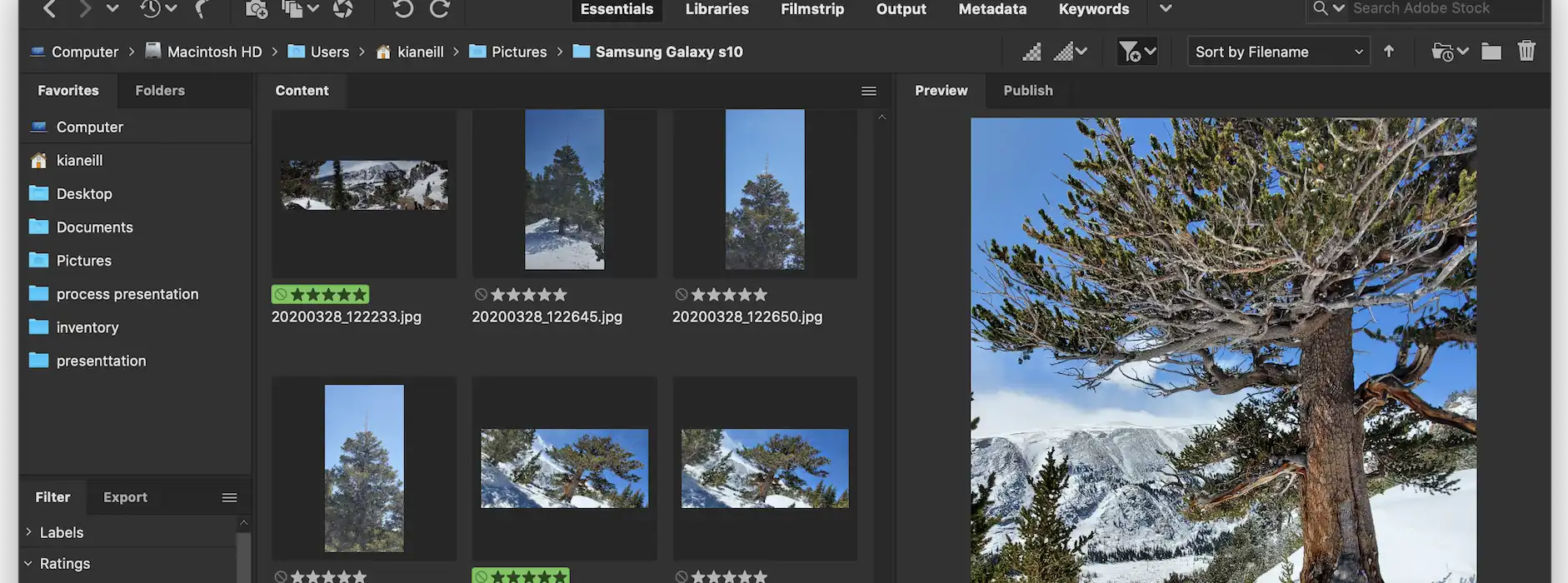This screenshot has width=1568, height=583.
Task: Open the refine options dropdown arrow
Action: point(313,8)
